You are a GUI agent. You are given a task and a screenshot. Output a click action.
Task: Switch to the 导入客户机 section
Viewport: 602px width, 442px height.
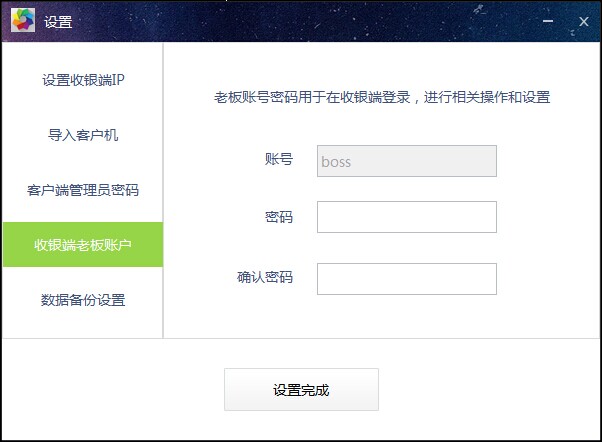pyautogui.click(x=83, y=135)
